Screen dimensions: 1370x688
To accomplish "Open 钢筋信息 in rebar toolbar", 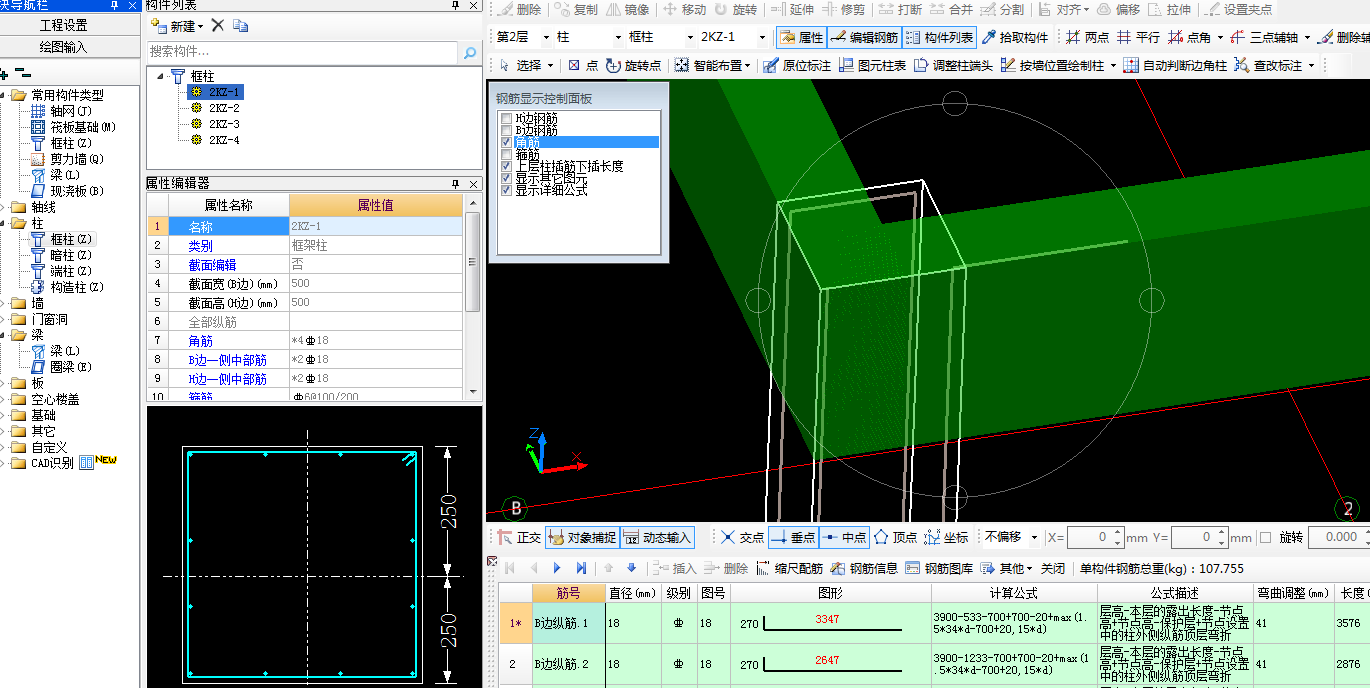I will [x=864, y=568].
